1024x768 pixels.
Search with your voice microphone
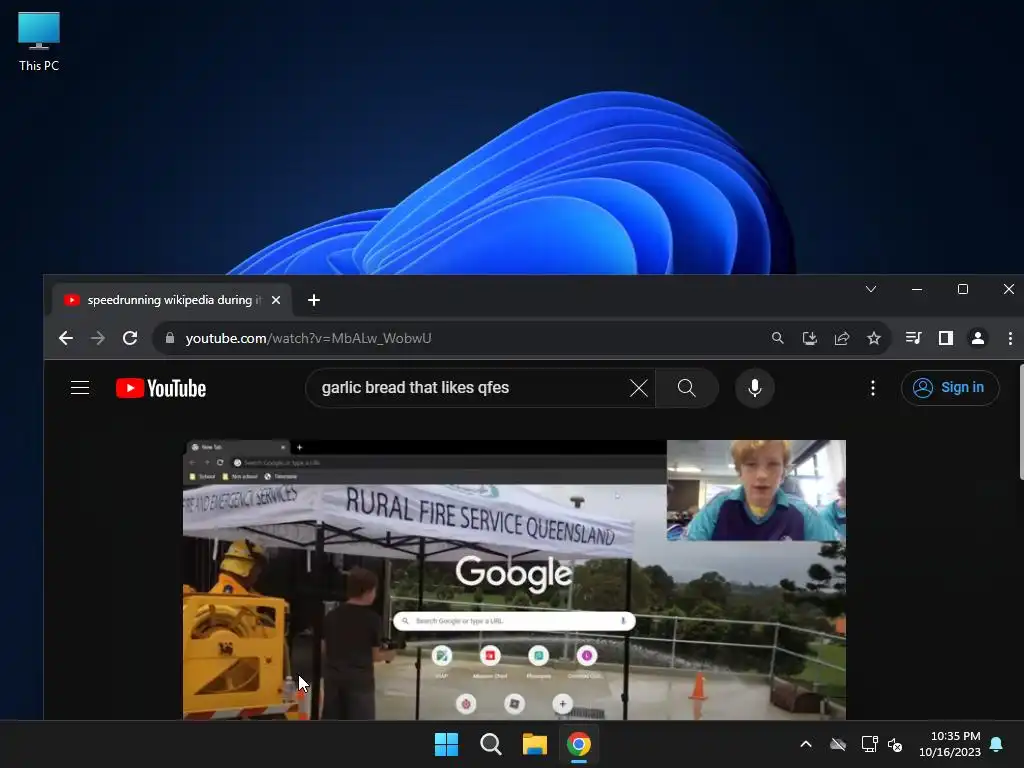(754, 388)
